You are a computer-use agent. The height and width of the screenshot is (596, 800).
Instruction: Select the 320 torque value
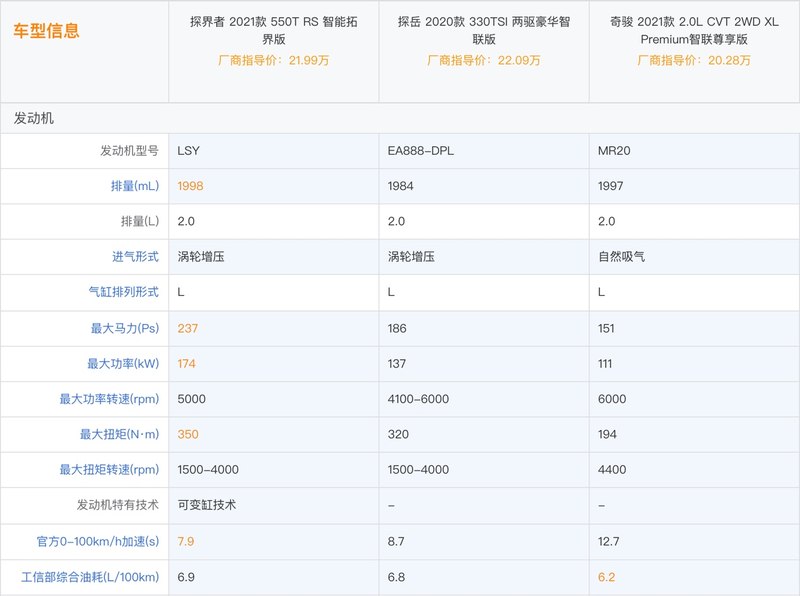pos(398,434)
